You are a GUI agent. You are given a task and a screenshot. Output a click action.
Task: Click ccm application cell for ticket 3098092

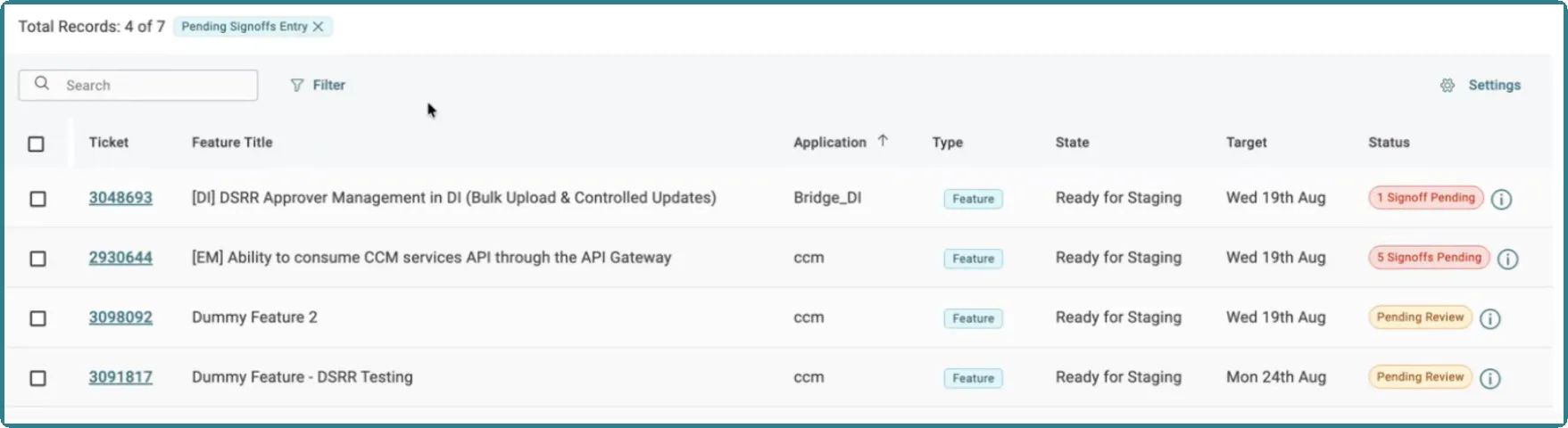(809, 317)
